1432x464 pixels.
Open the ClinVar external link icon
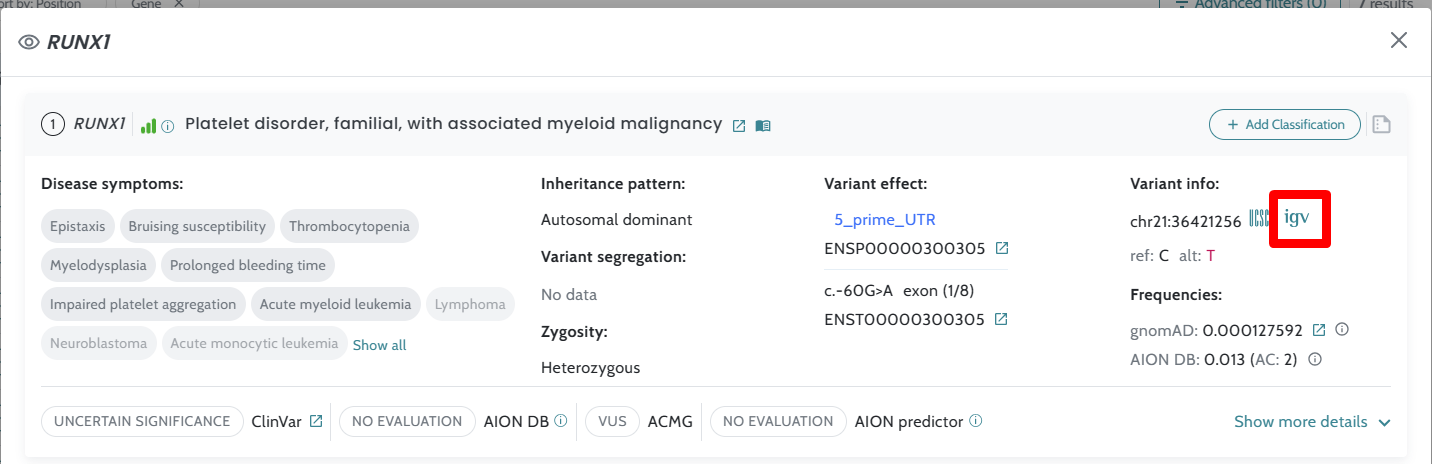(316, 422)
